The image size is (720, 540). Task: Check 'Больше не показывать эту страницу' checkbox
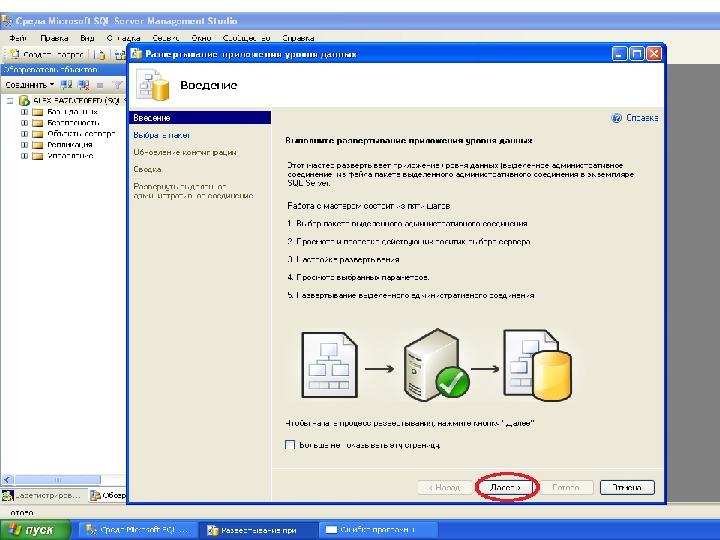(x=290, y=444)
